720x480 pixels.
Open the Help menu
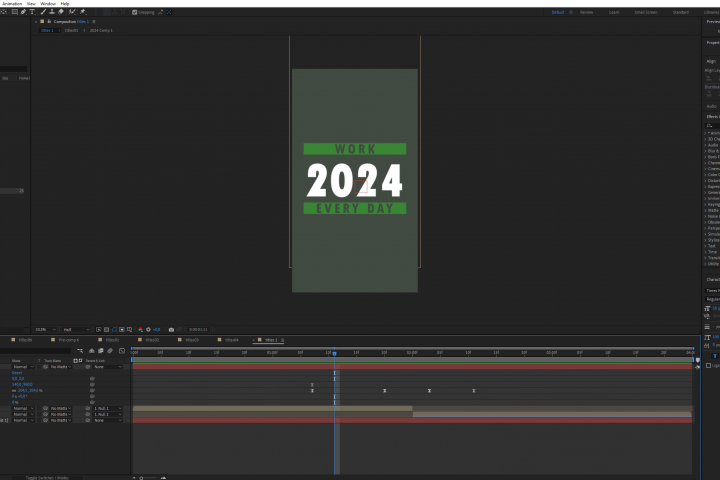click(x=65, y=4)
